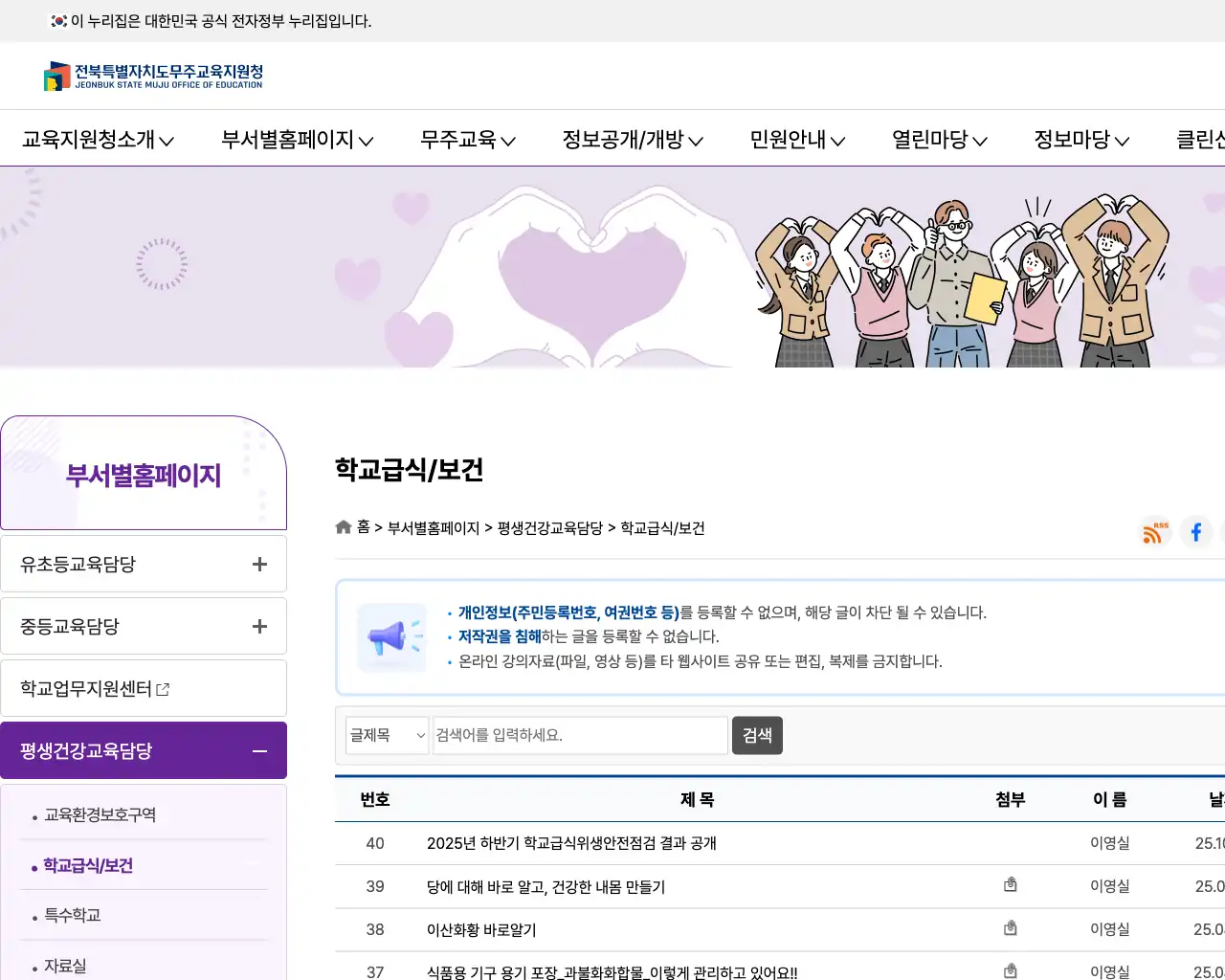The height and width of the screenshot is (980, 1225).
Task: Share page via the Facebook icon
Action: (x=1195, y=532)
